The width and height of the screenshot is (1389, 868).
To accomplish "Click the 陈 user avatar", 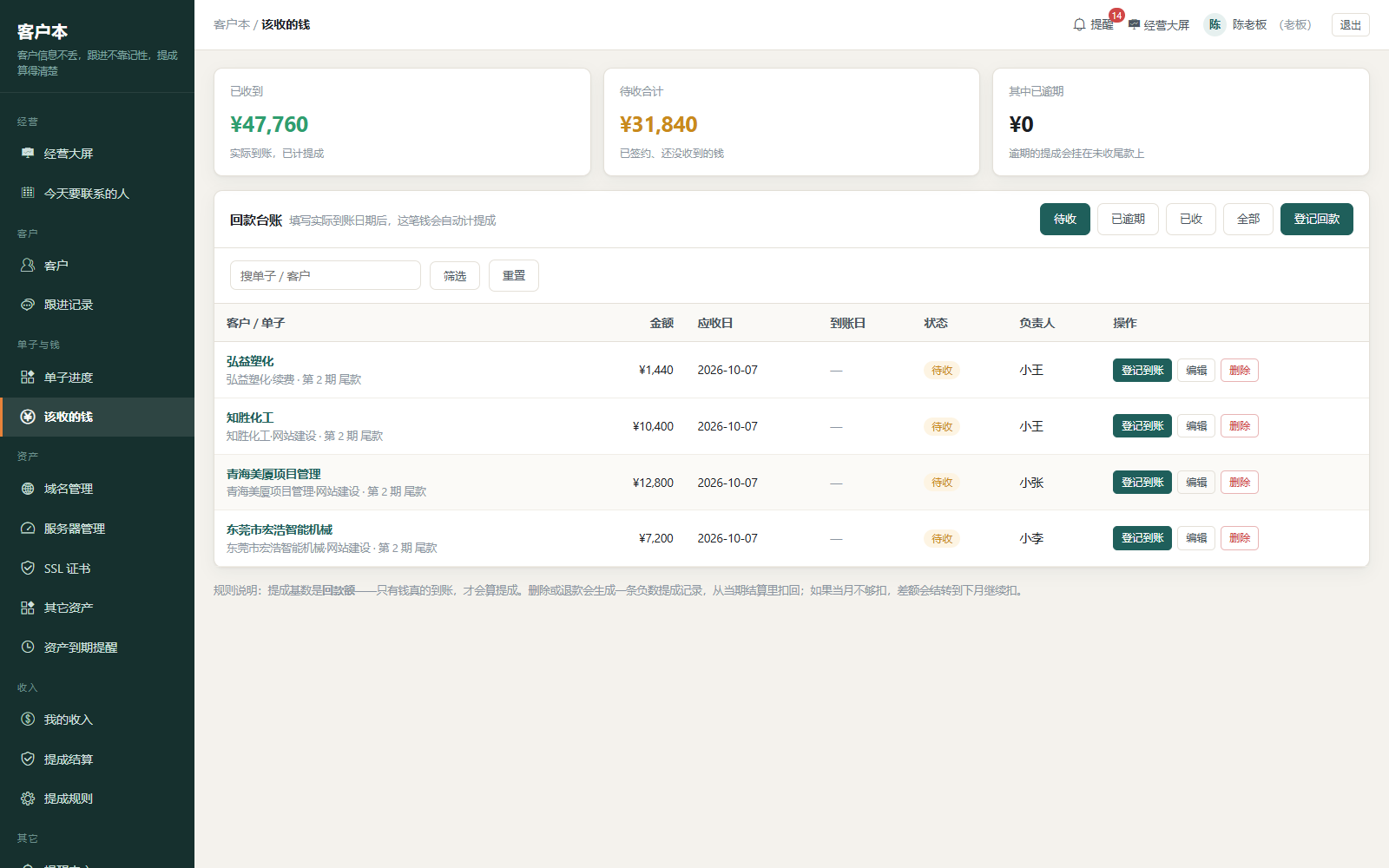I will tap(1215, 24).
